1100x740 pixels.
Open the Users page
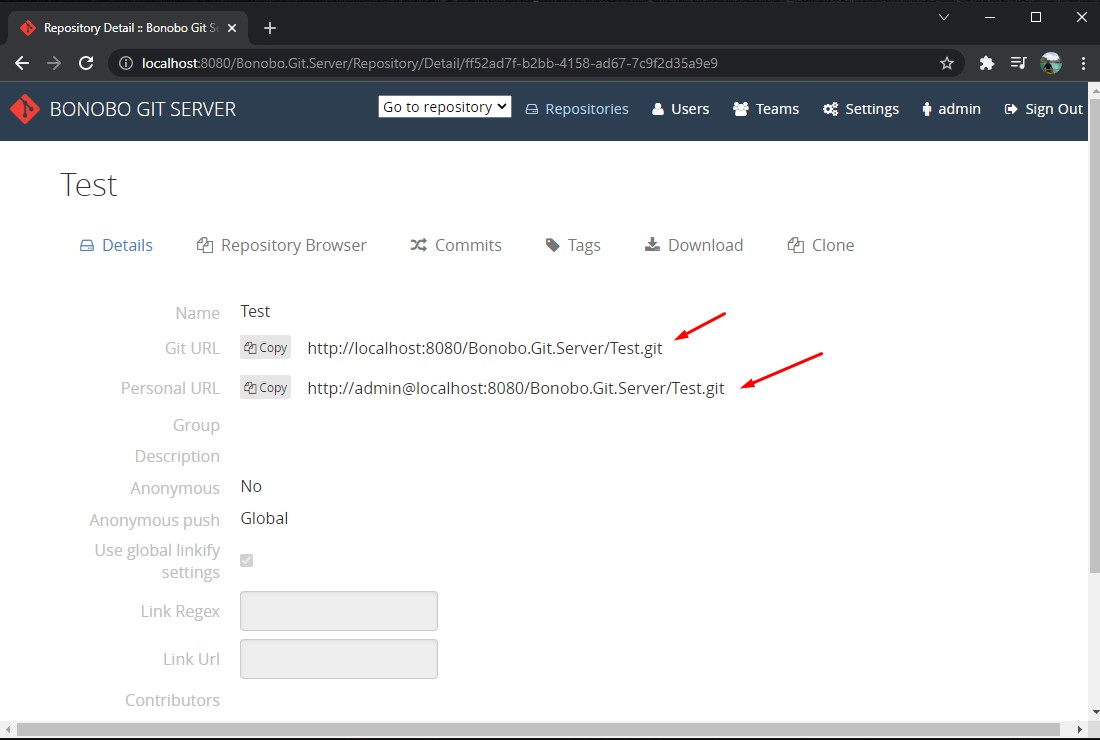point(680,109)
